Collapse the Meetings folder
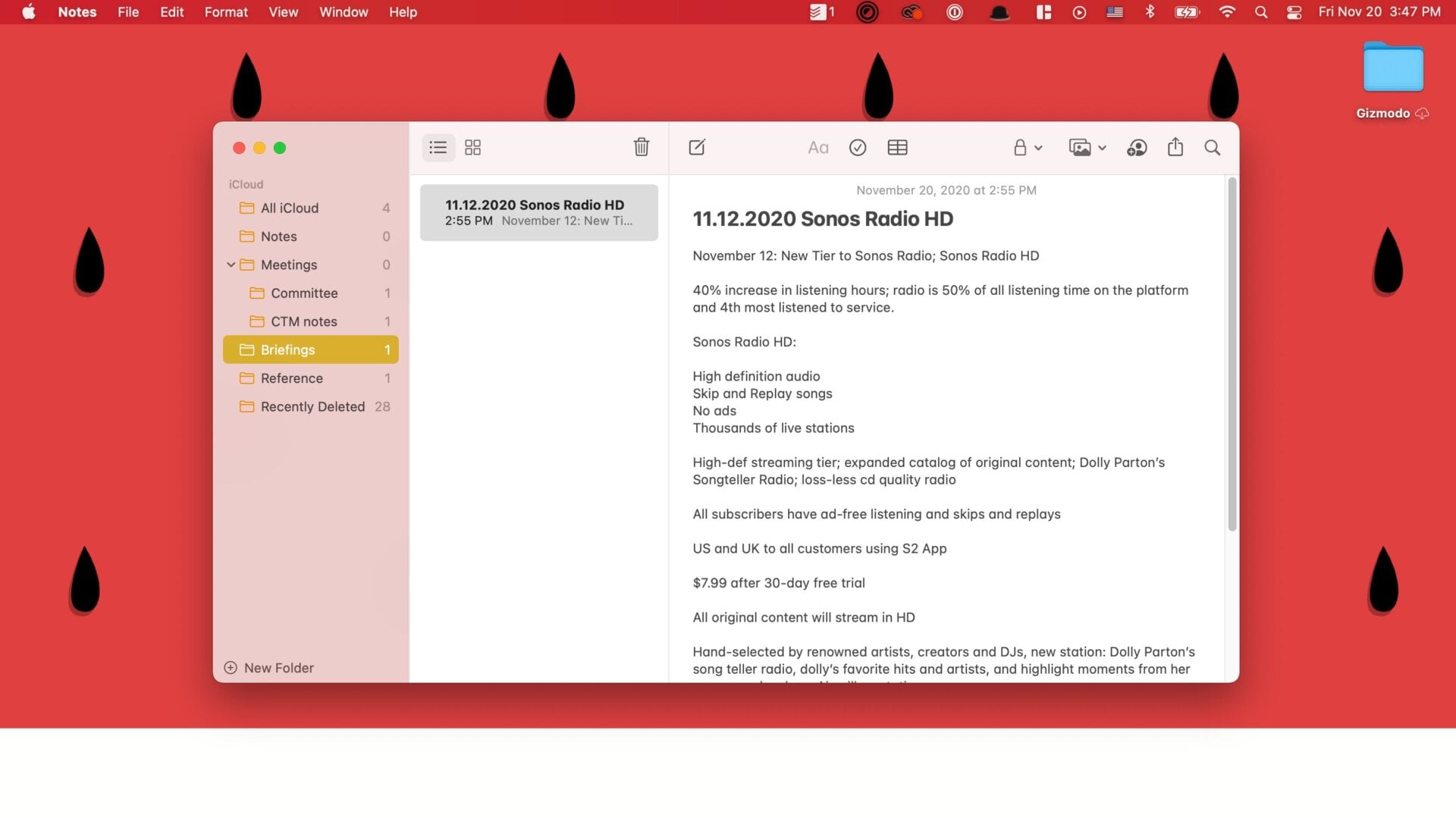The height and width of the screenshot is (818, 1456). 231,265
